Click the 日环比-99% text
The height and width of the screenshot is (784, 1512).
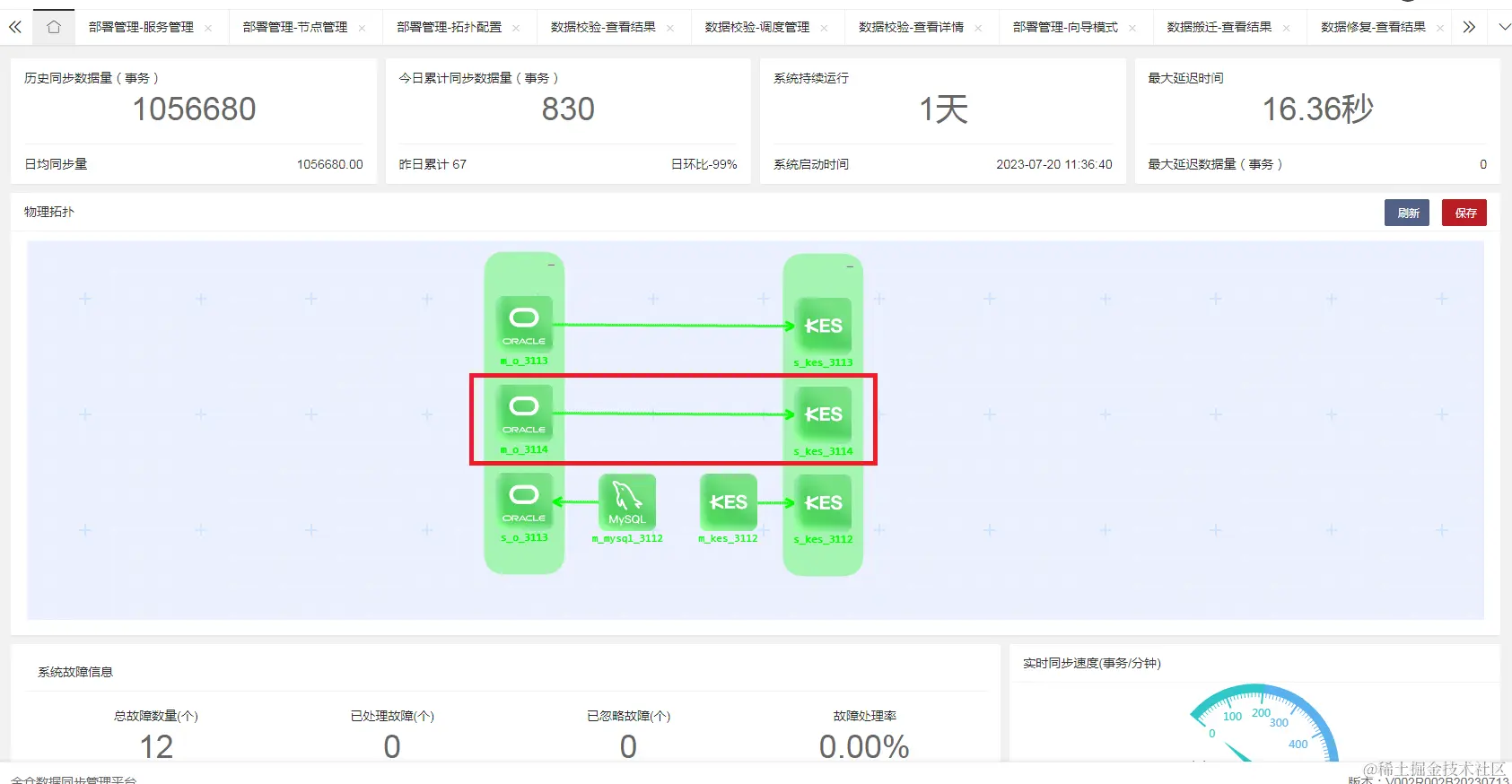coord(704,164)
